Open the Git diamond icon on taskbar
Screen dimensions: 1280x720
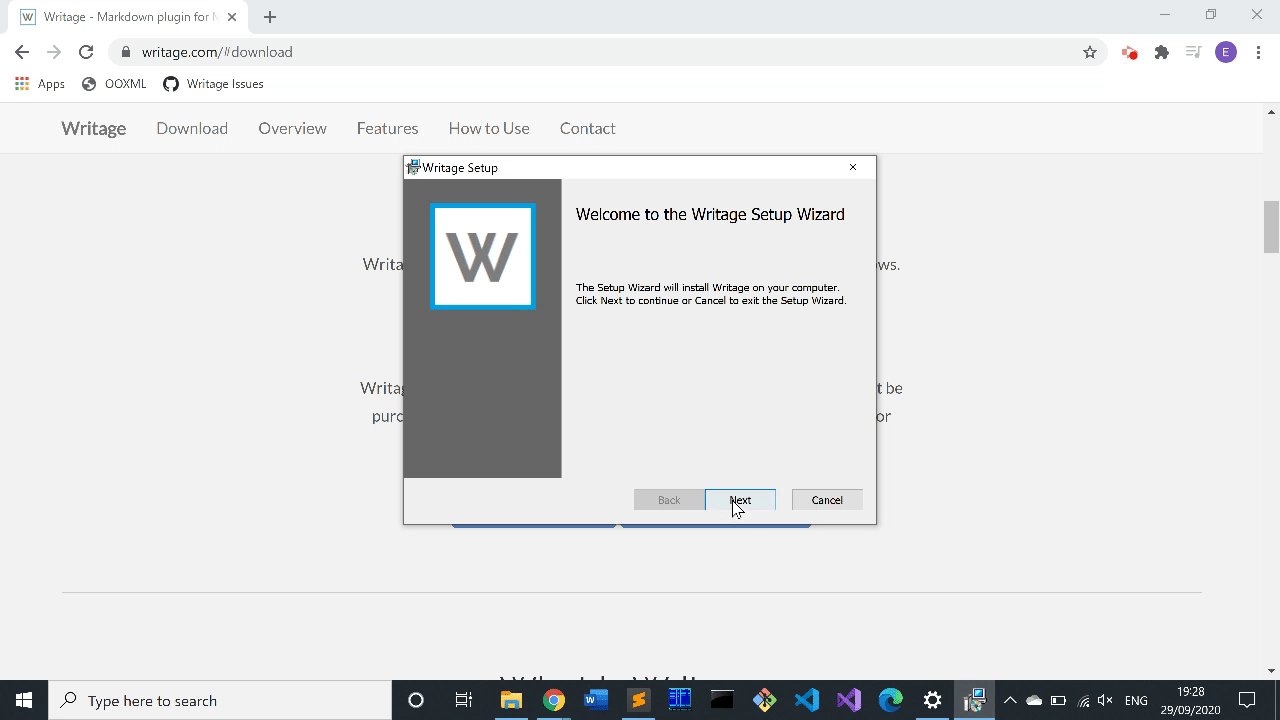click(764, 700)
